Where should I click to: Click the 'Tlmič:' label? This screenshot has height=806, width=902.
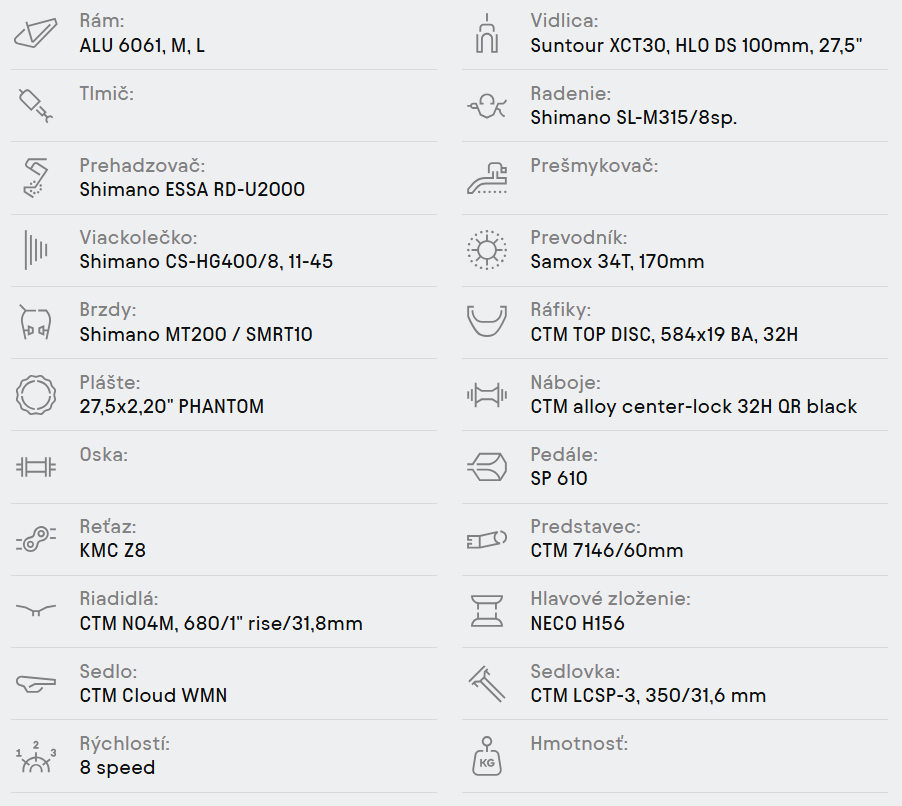click(x=106, y=93)
